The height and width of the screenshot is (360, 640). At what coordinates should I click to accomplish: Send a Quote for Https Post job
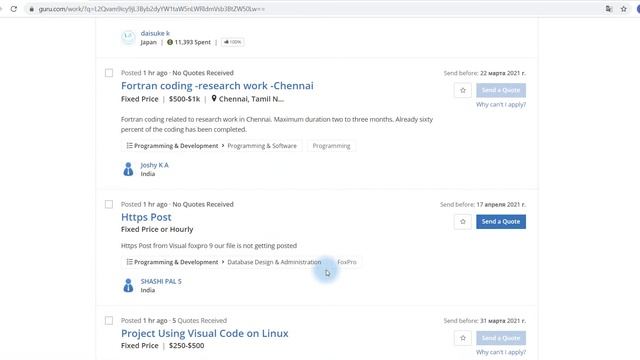(x=501, y=222)
